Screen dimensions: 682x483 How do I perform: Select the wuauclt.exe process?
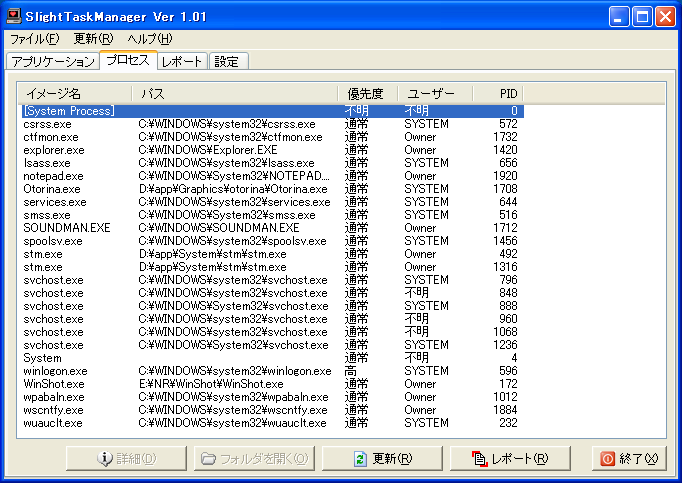tap(273, 423)
